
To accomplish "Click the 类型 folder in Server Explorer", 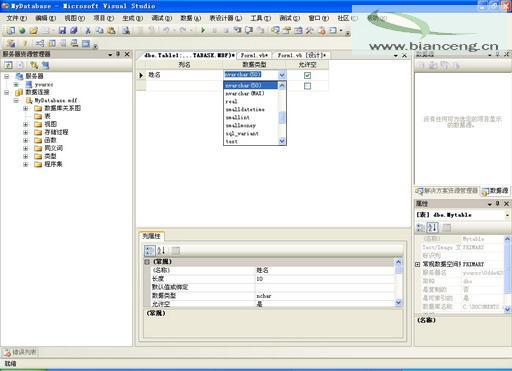I will point(46,156).
